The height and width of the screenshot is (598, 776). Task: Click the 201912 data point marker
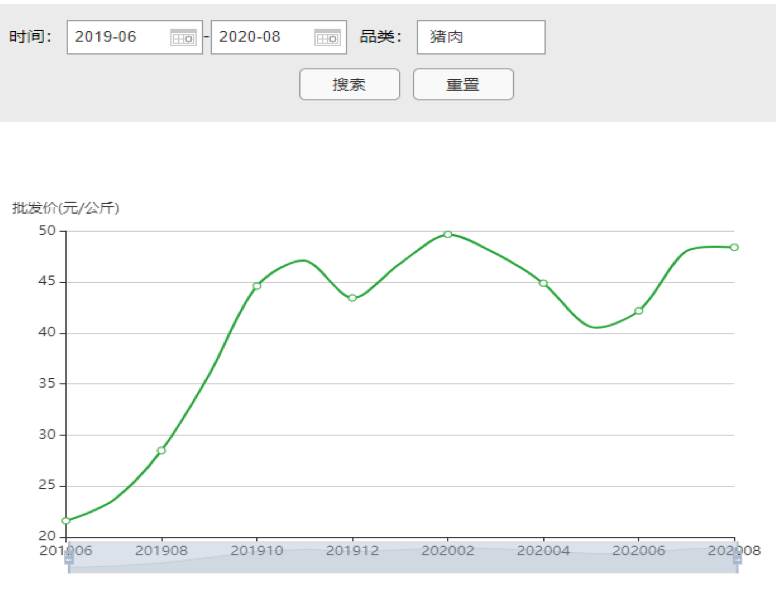point(352,298)
